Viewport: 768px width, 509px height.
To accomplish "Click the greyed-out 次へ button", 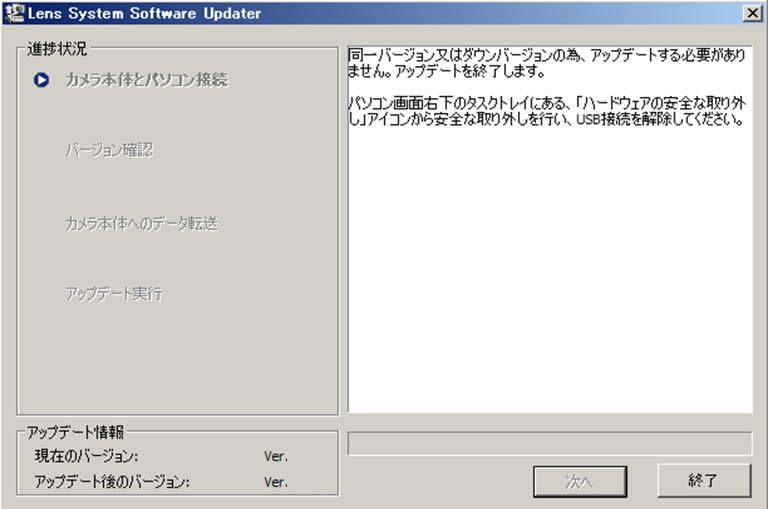I will pyautogui.click(x=580, y=481).
